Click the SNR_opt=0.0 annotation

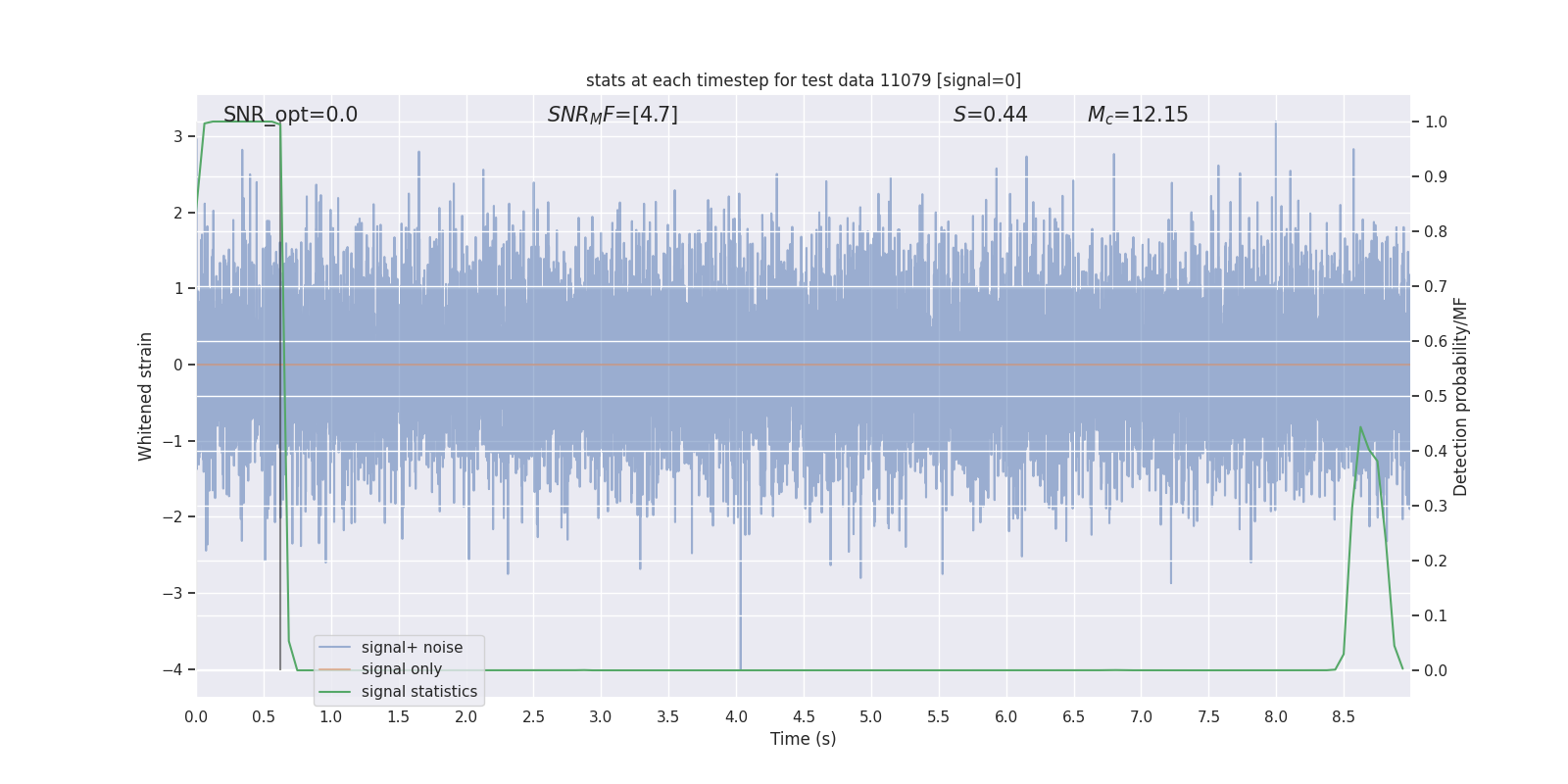tap(290, 115)
